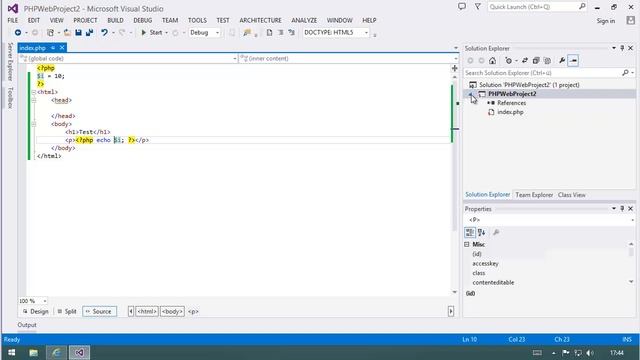Open the ANALYZE menu
This screenshot has width=640, height=360.
pos(304,20)
